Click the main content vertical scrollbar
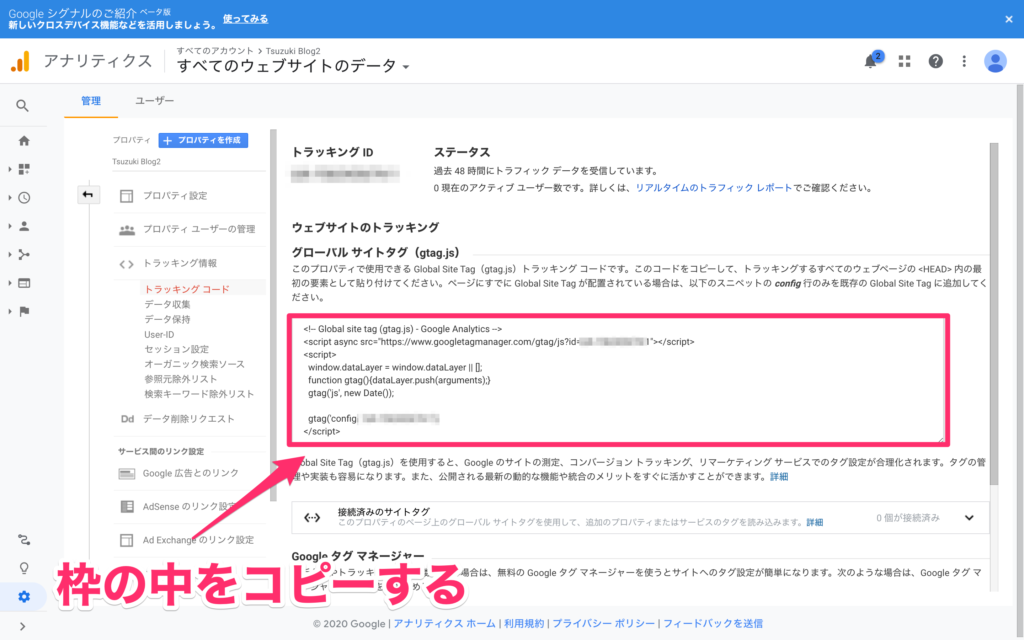The height and width of the screenshot is (640, 1024). click(994, 313)
